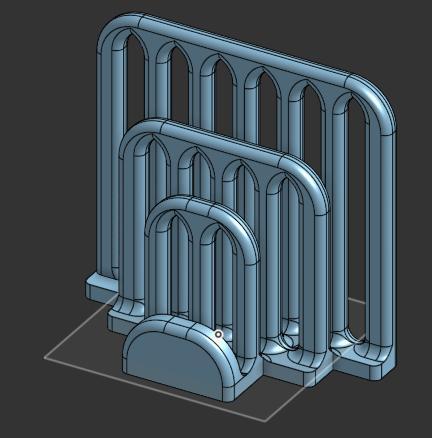432x438 pixels.
Task: Click the origin point circle marker
Action: [218, 334]
